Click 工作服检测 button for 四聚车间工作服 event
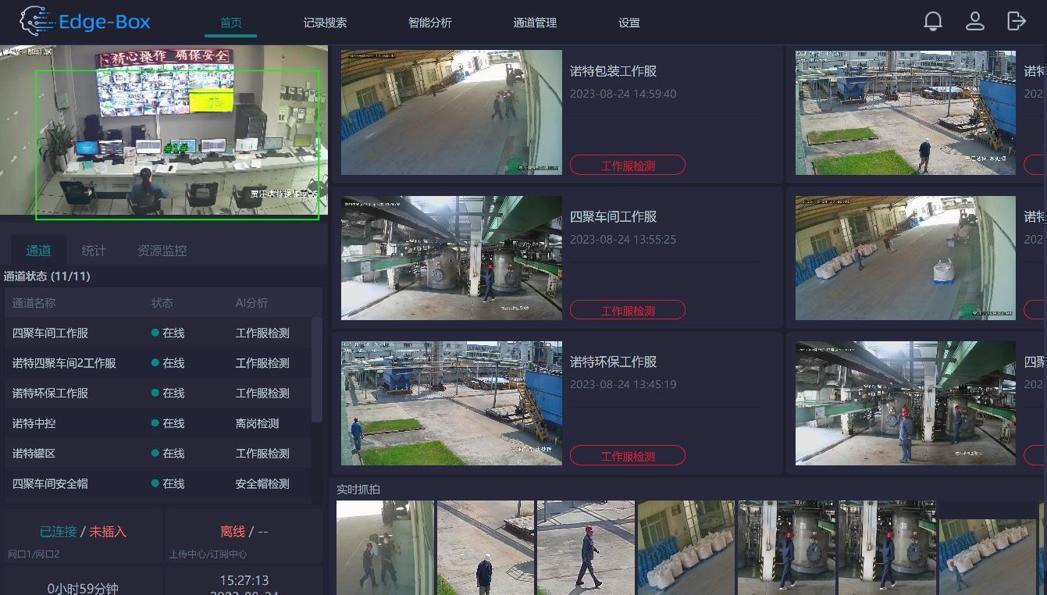Viewport: 1047px width, 595px height. click(x=628, y=310)
